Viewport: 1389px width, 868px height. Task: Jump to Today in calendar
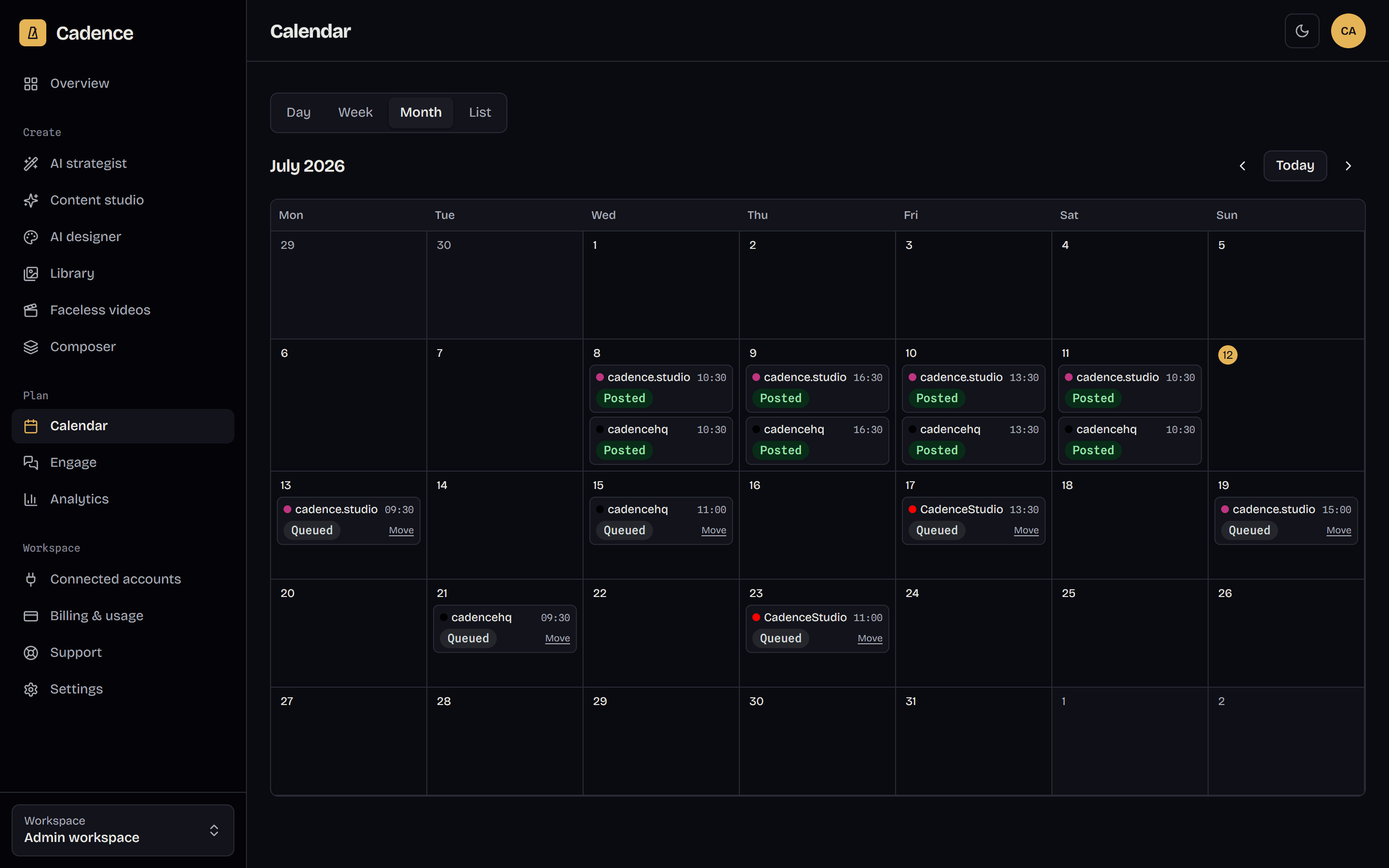(x=1295, y=166)
